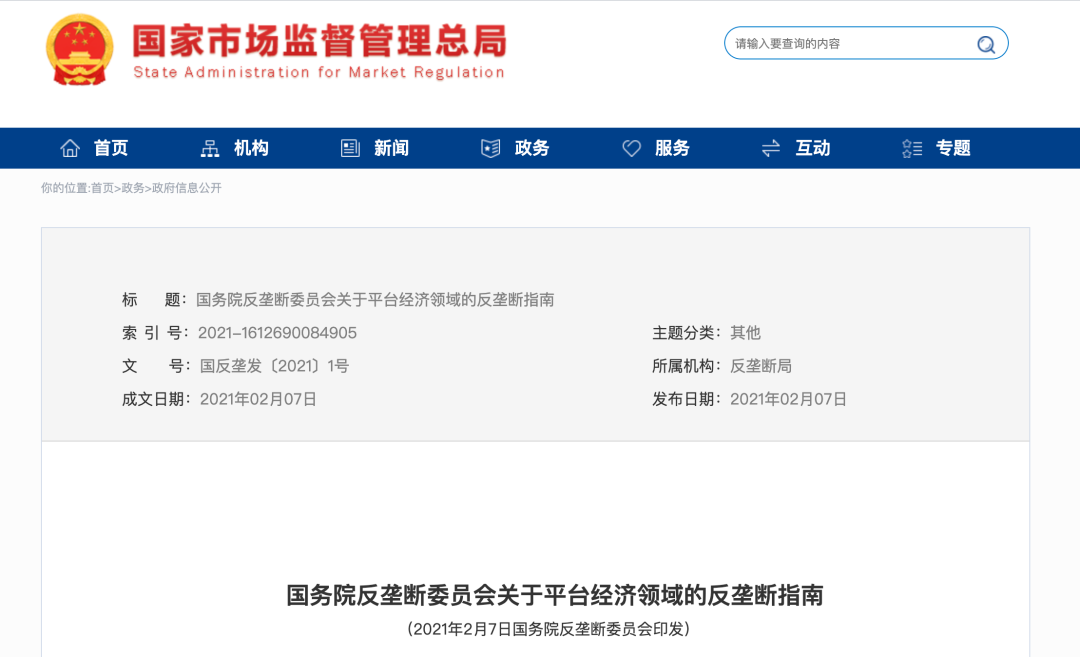Click the 主题分类 value 其他
The height and width of the screenshot is (657, 1080).
click(x=745, y=333)
